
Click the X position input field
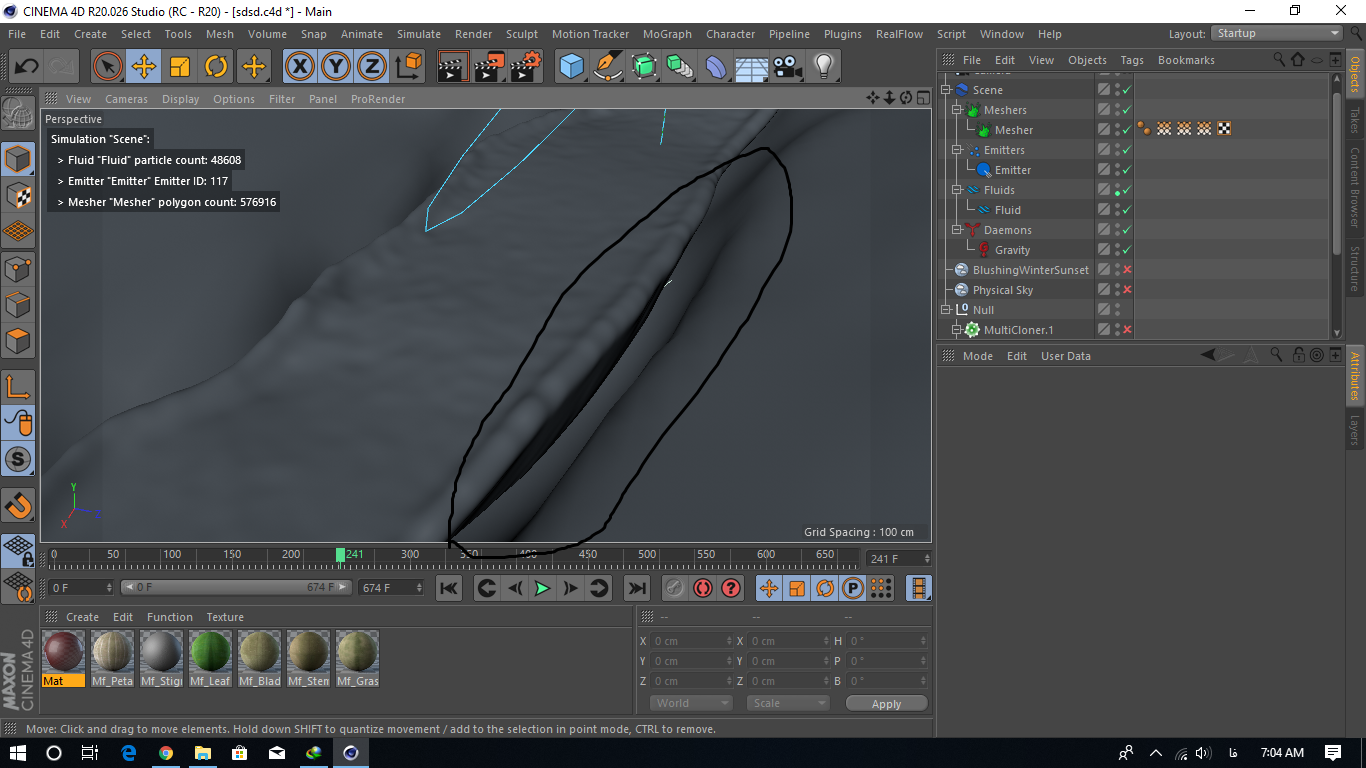[690, 641]
